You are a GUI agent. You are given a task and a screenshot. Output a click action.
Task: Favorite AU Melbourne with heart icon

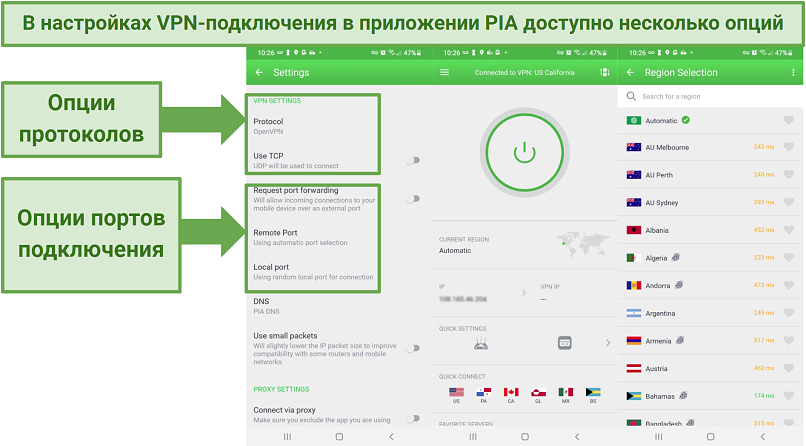coord(789,147)
